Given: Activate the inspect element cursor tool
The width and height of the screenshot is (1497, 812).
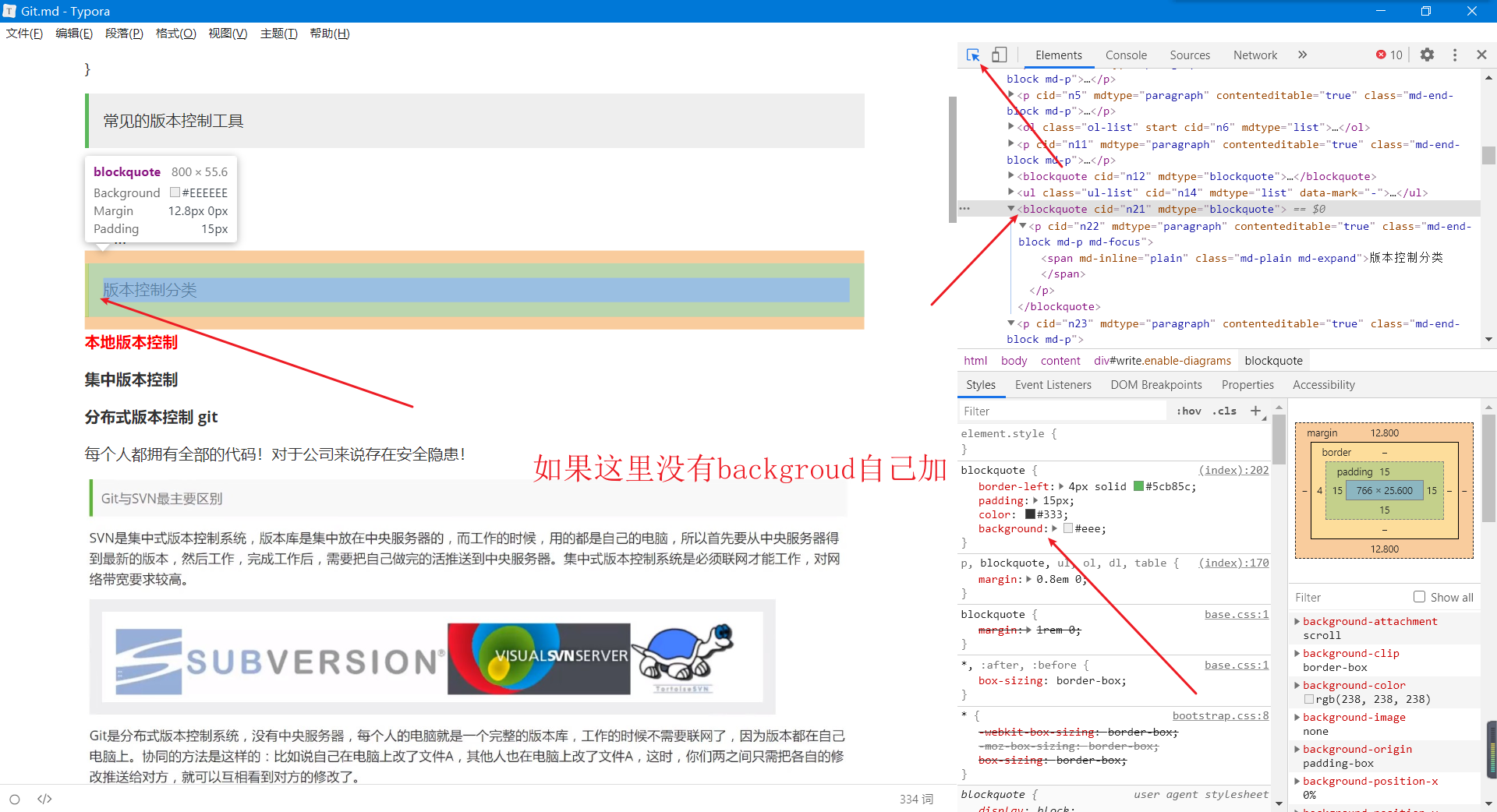Looking at the screenshot, I should (x=971, y=55).
